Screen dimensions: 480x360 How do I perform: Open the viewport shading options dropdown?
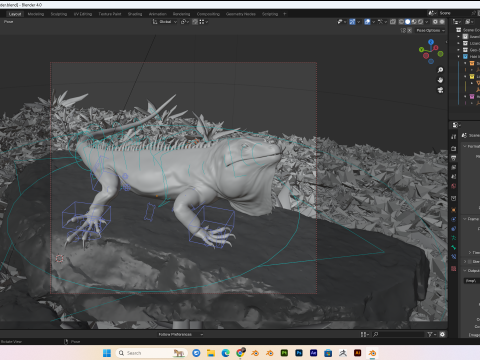427,22
